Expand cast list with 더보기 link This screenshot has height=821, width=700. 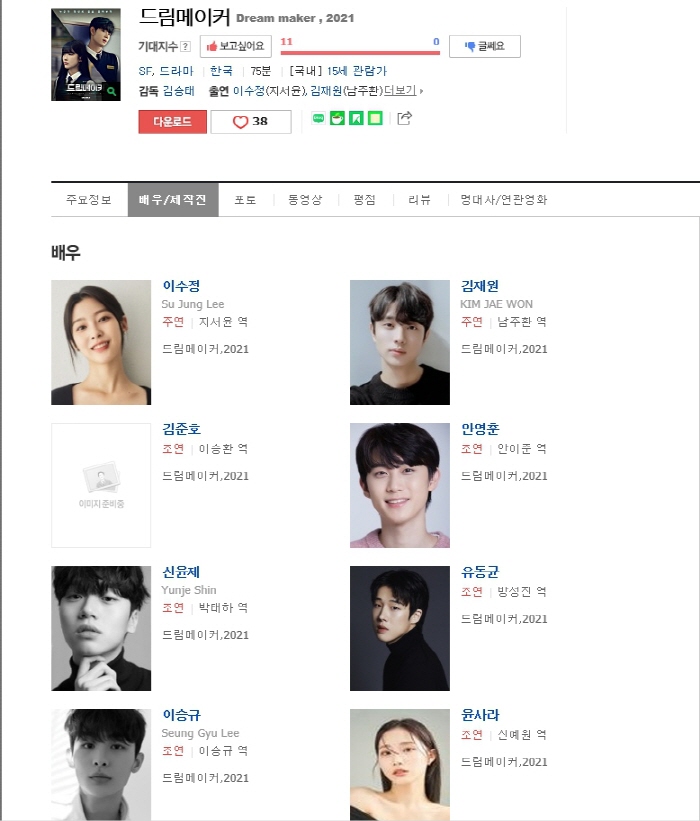click(401, 91)
